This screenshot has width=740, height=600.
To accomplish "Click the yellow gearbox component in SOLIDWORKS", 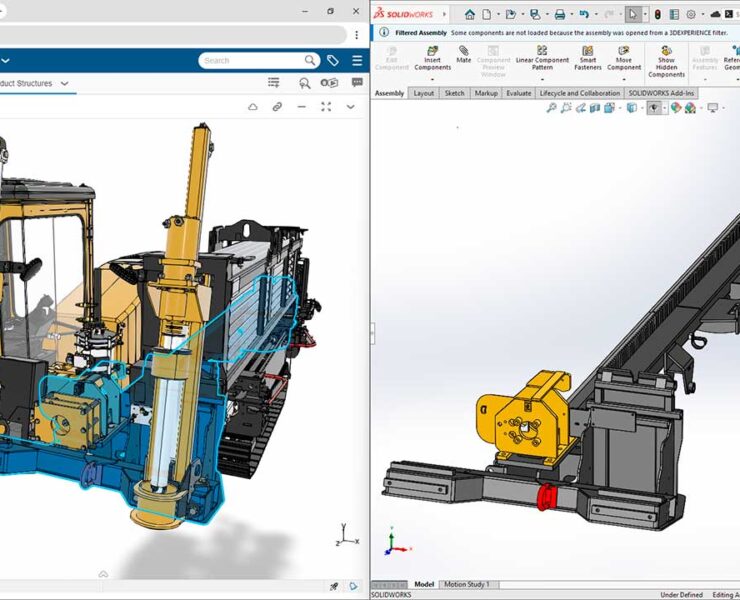I will click(526, 414).
